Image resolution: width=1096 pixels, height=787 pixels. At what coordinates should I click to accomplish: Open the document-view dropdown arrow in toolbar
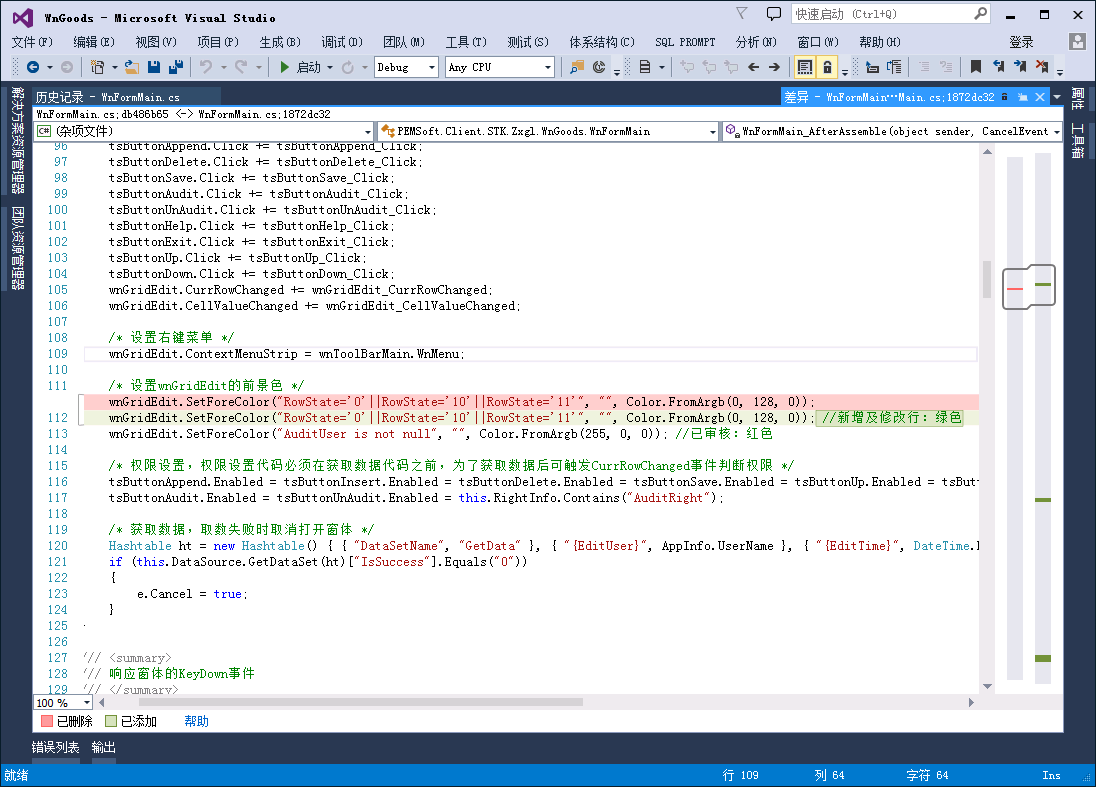coord(661,67)
